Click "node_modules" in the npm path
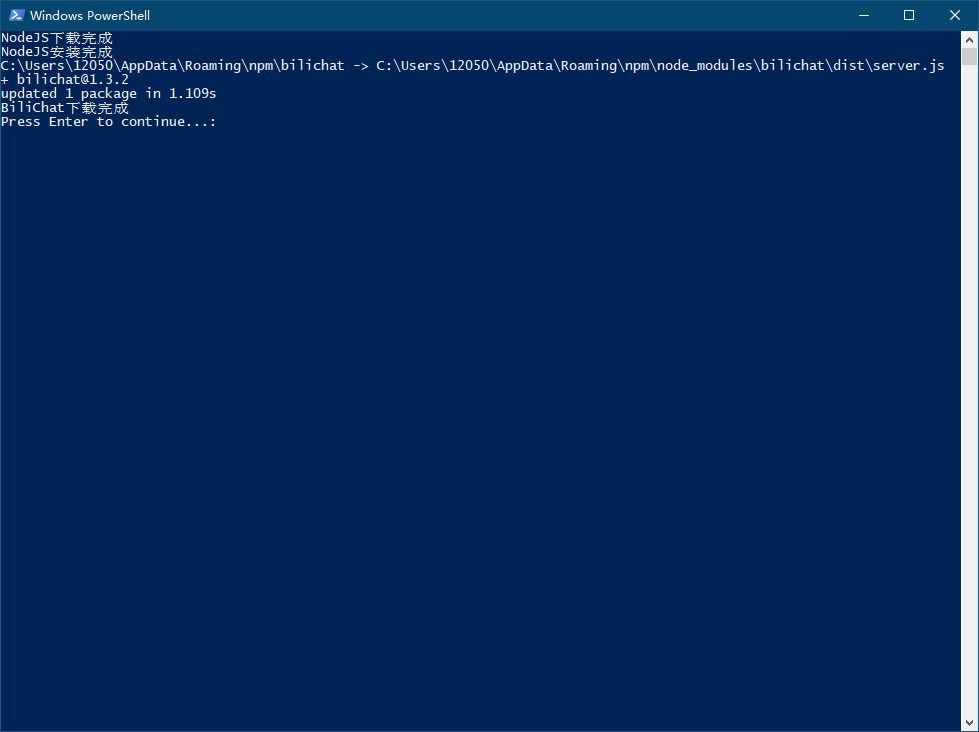This screenshot has width=979, height=732. (703, 66)
